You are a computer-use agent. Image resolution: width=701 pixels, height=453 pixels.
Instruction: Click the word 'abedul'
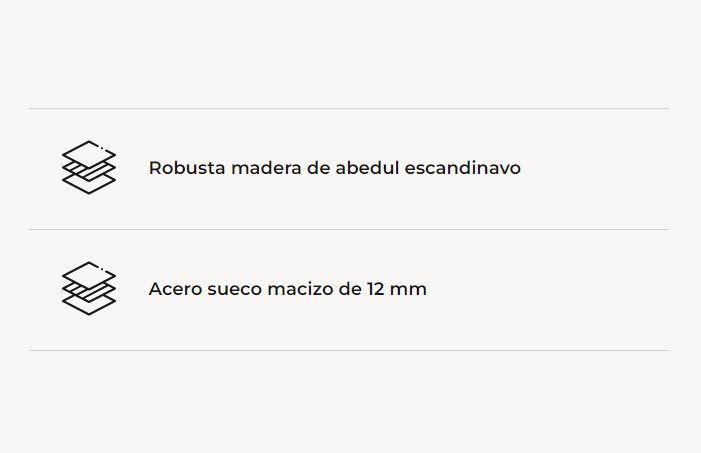click(366, 168)
